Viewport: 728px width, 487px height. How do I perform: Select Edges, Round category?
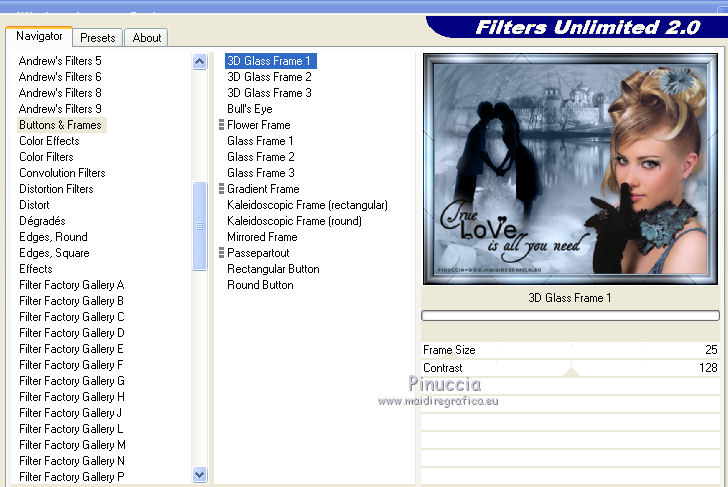[53, 237]
